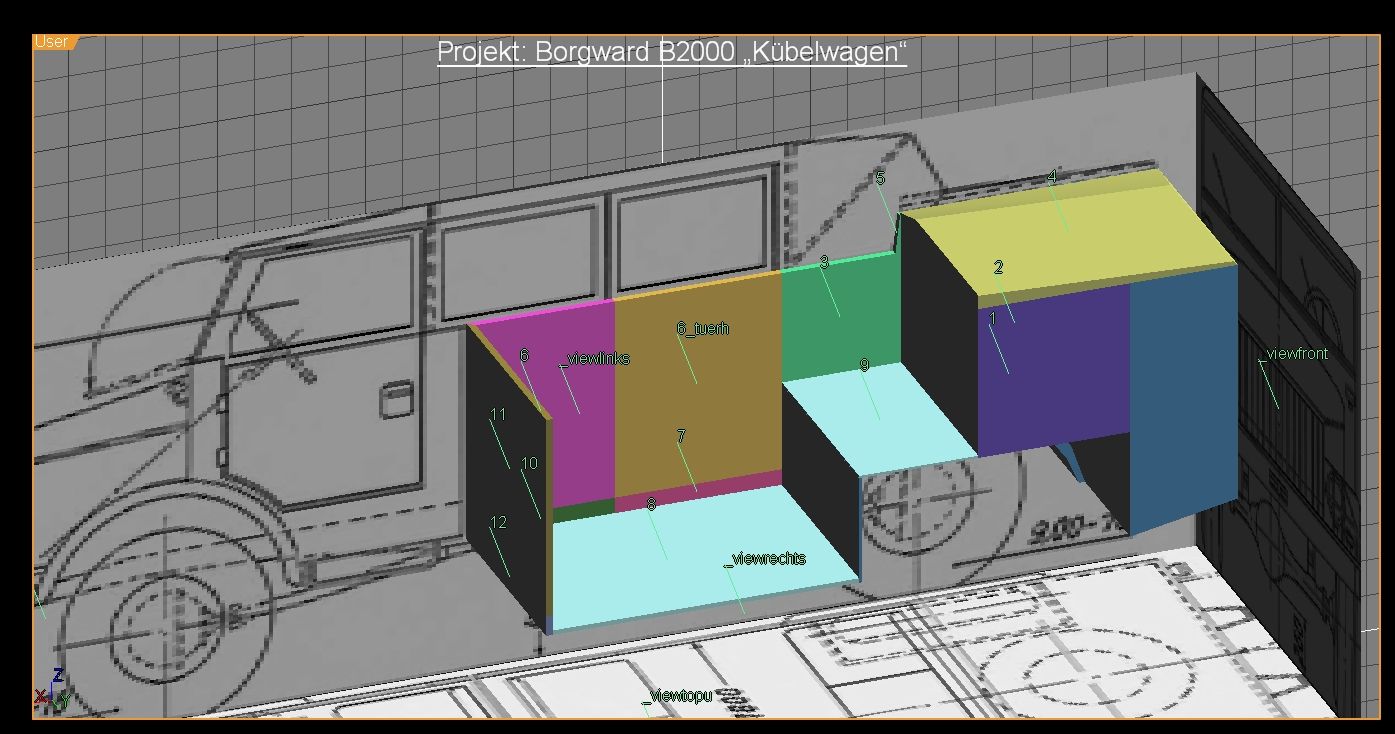Screen dimensions: 1395x734
Task: Click object label number 10
Action: (529, 463)
